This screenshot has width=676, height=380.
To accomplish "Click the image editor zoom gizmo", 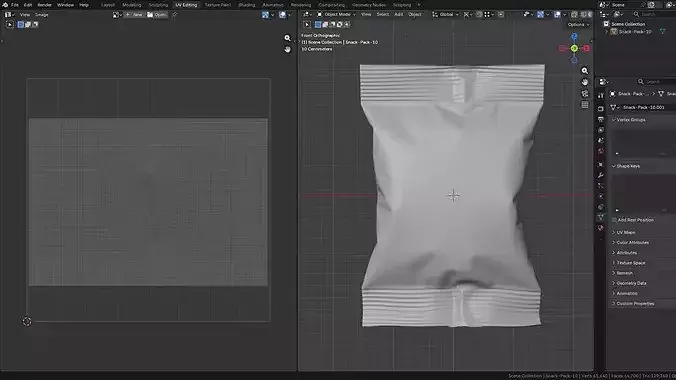I will click(288, 38).
